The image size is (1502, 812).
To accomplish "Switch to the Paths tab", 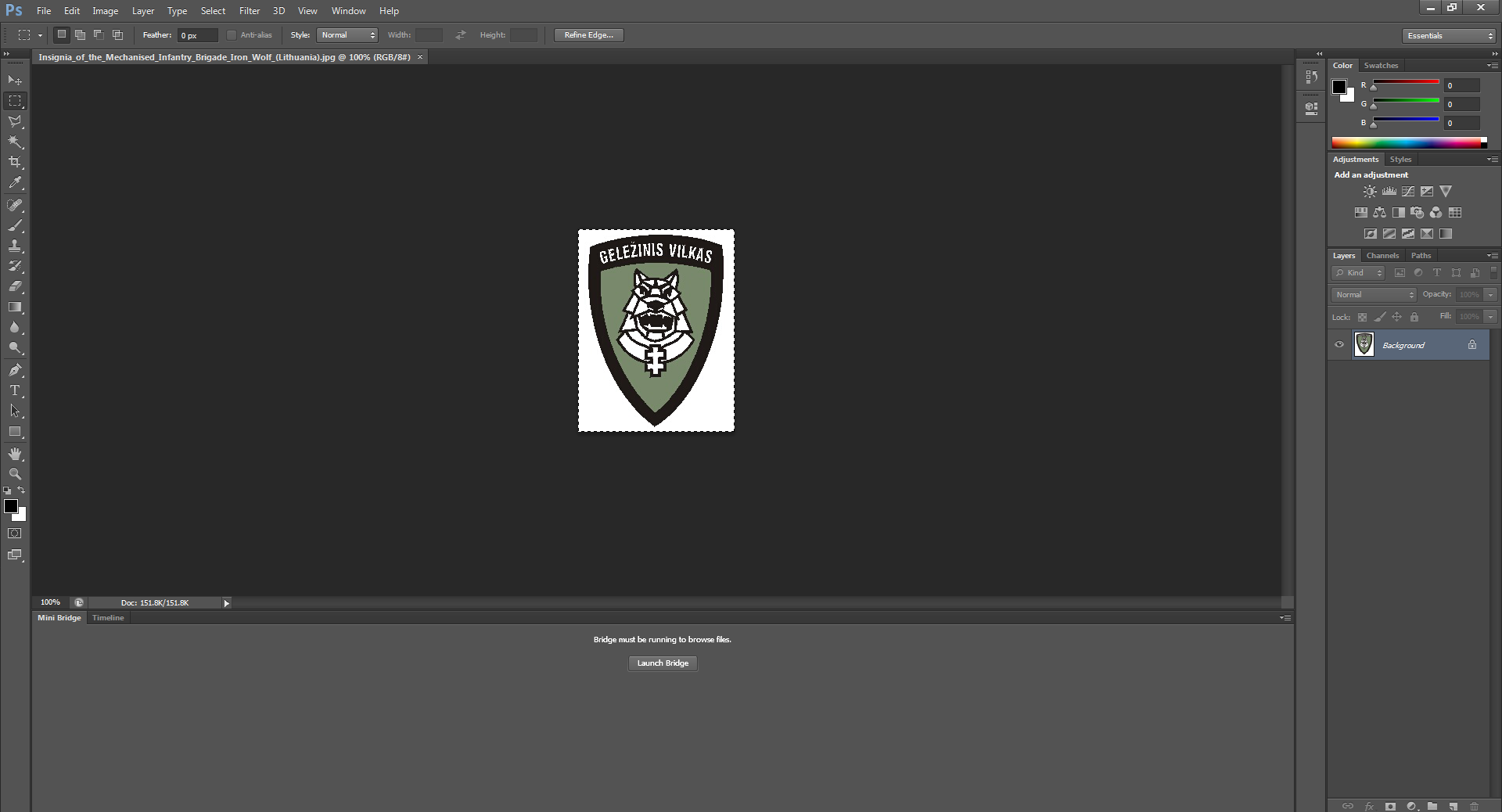I will pyautogui.click(x=1421, y=256).
